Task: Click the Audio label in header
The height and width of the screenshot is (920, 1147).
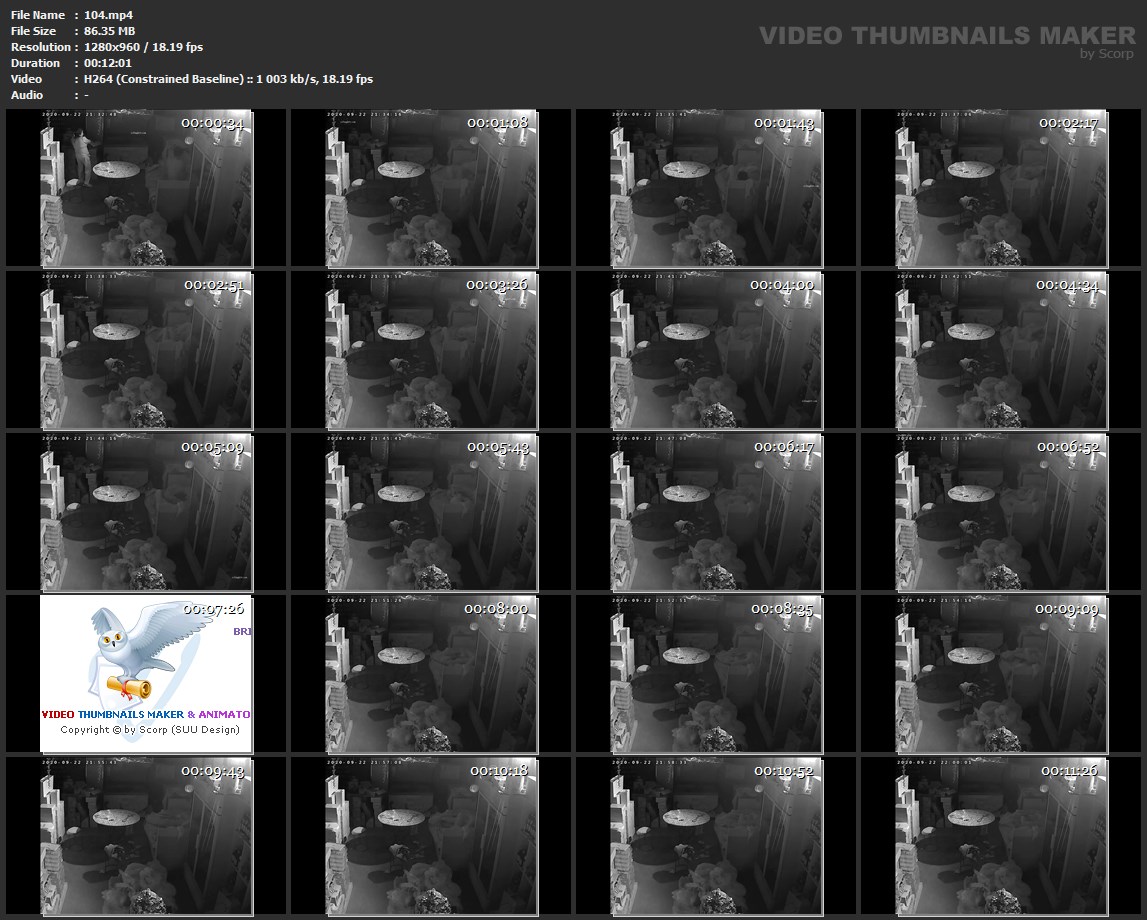Action: [27, 95]
